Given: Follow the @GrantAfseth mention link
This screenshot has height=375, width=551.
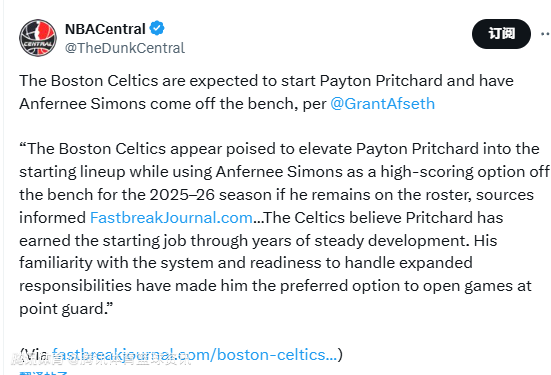Looking at the screenshot, I should 382,104.
